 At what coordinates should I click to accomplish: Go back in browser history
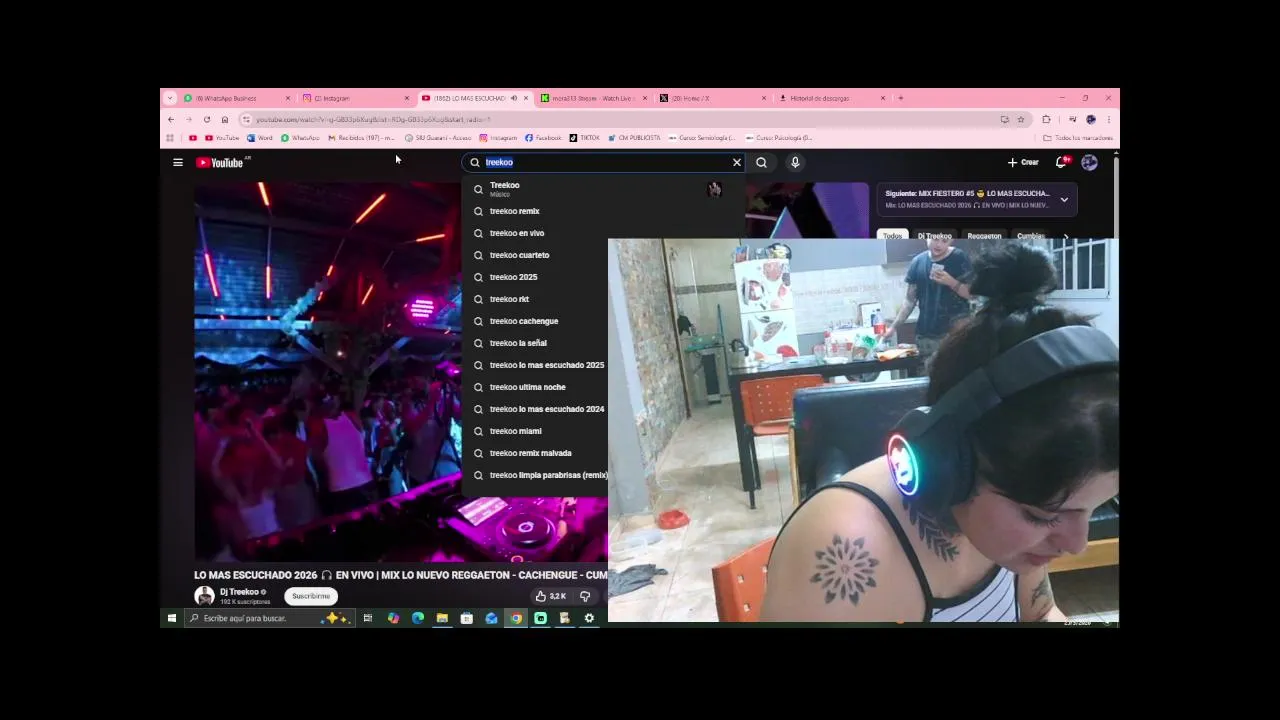point(171,119)
